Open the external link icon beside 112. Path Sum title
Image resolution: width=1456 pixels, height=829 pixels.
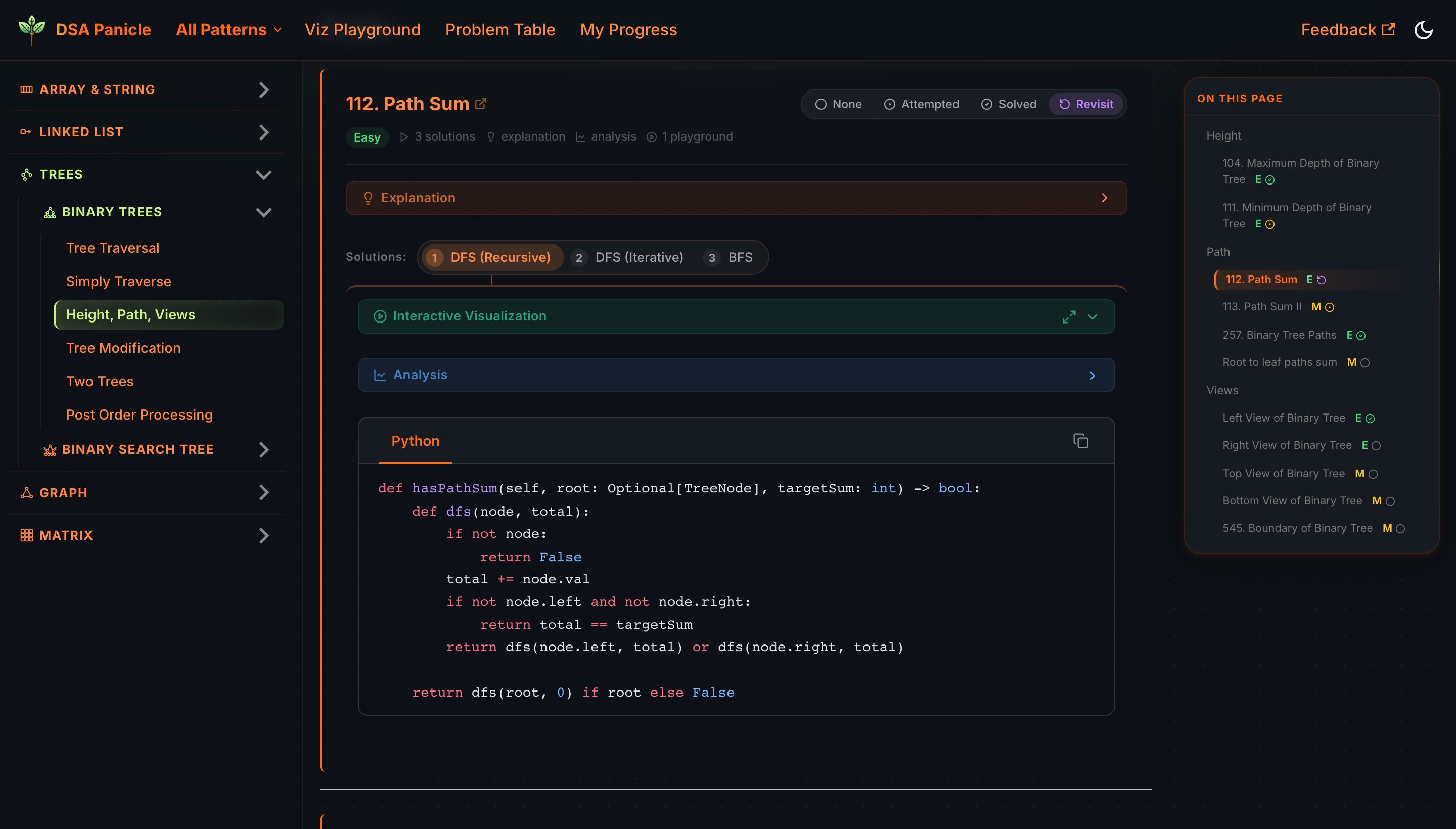click(481, 104)
